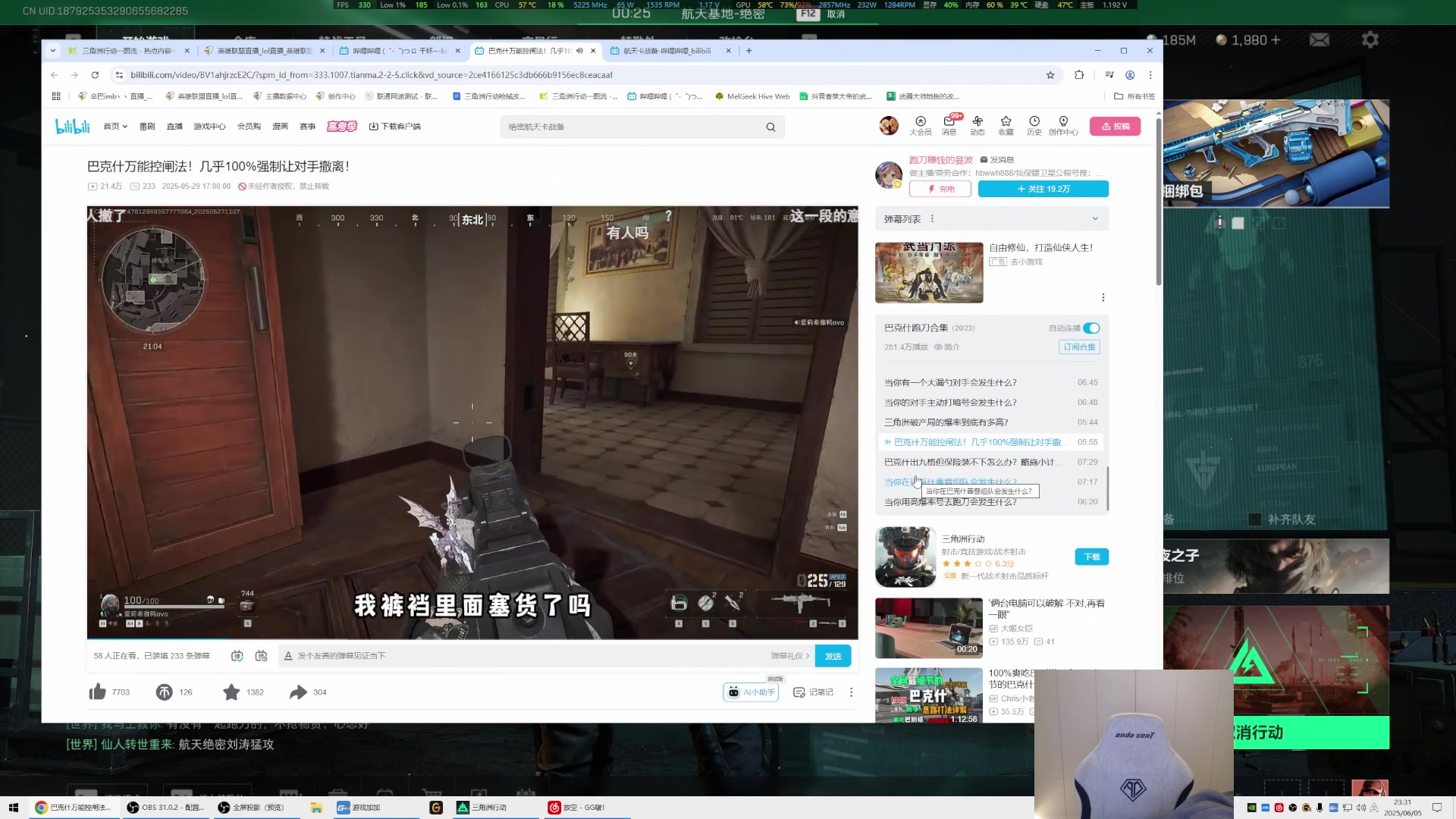Open 会员购 nav item
Screen dimensions: 1456x819
249,127
